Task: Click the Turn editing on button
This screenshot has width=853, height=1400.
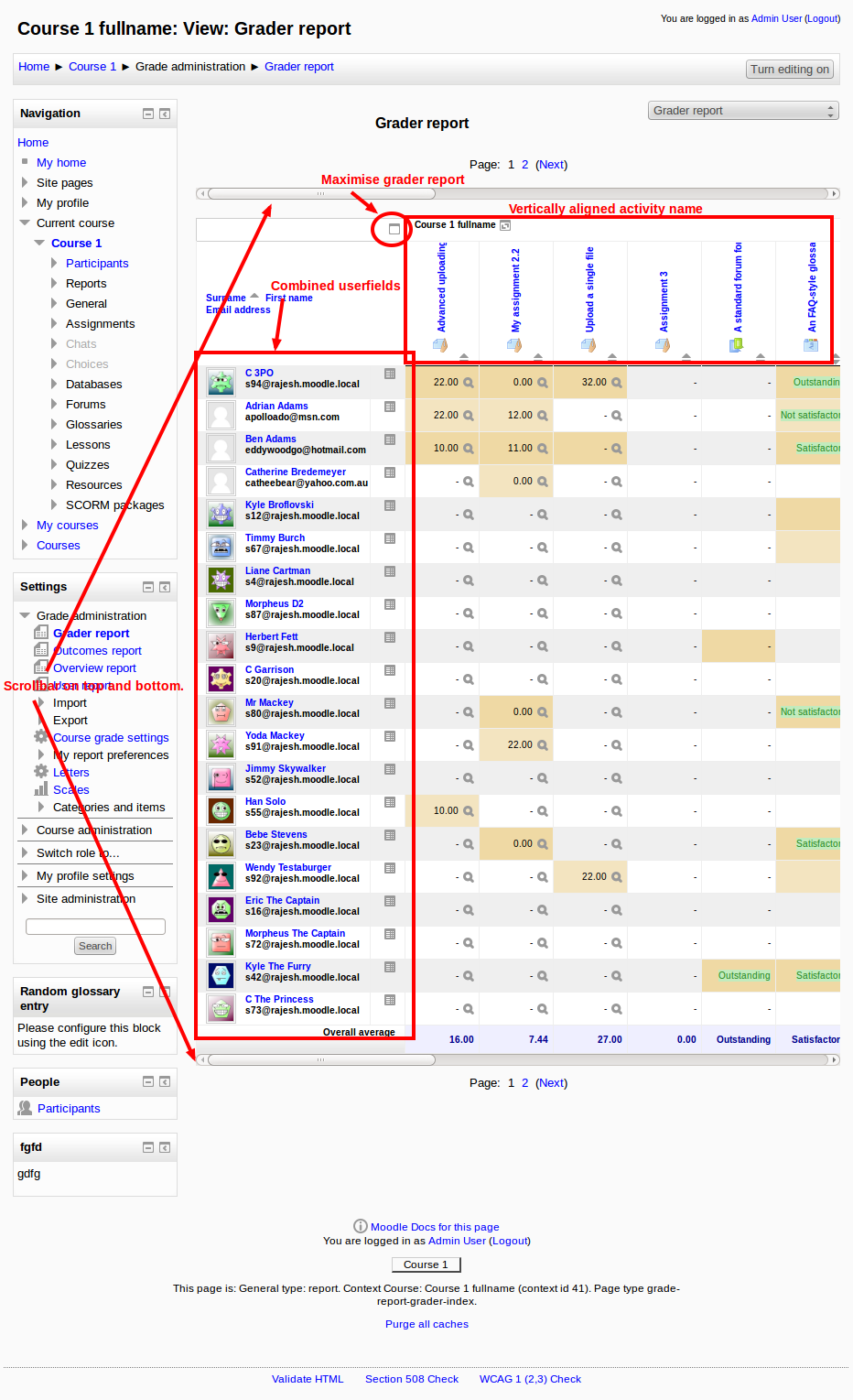Action: (x=790, y=70)
